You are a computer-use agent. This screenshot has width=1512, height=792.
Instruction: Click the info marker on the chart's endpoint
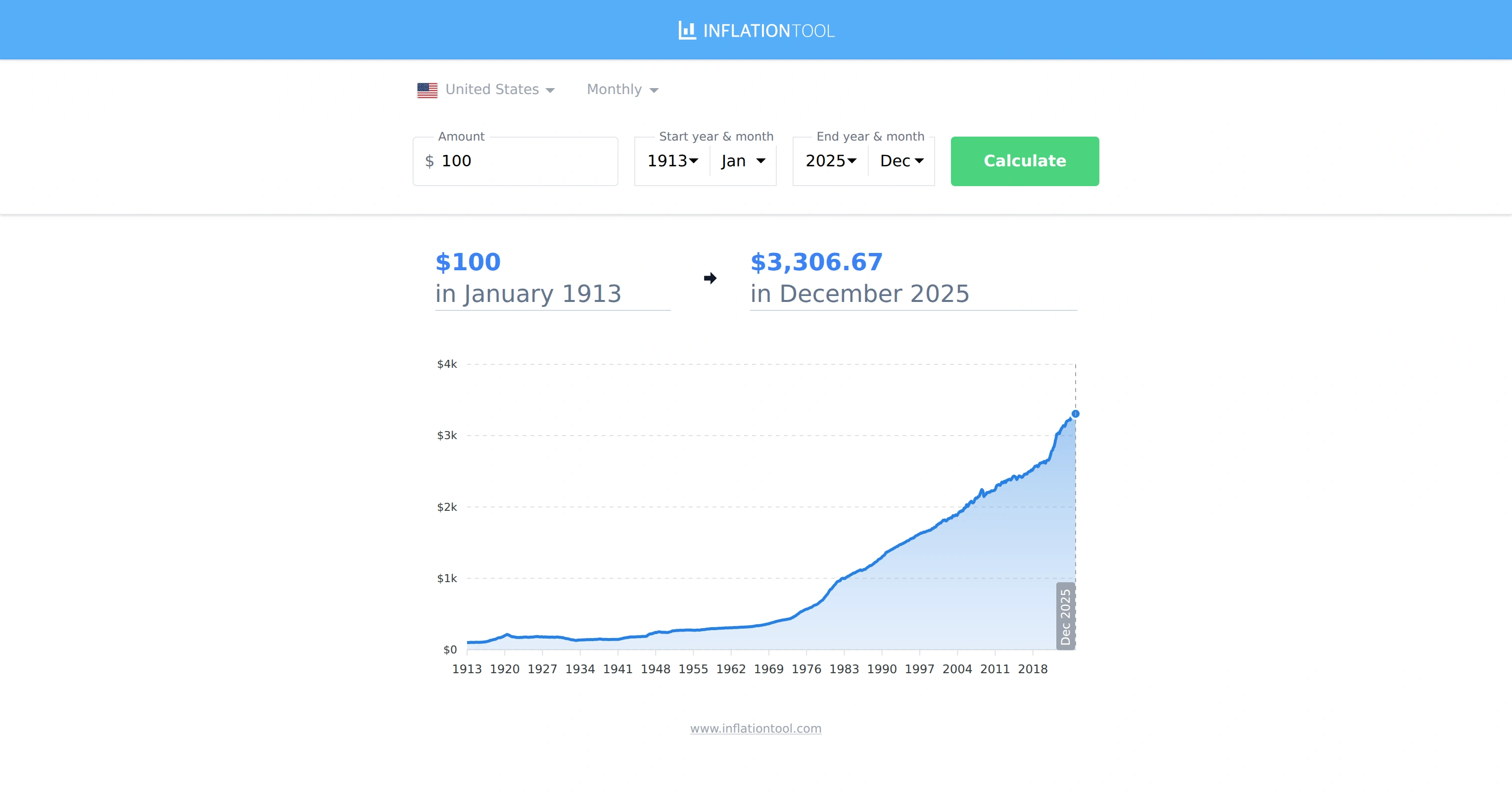(x=1075, y=414)
